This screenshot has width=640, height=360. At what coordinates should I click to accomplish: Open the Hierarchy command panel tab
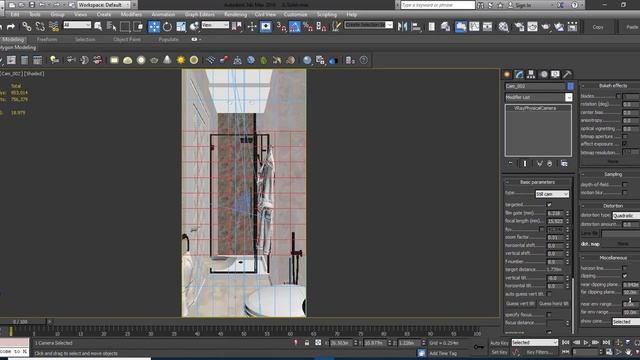click(x=531, y=74)
